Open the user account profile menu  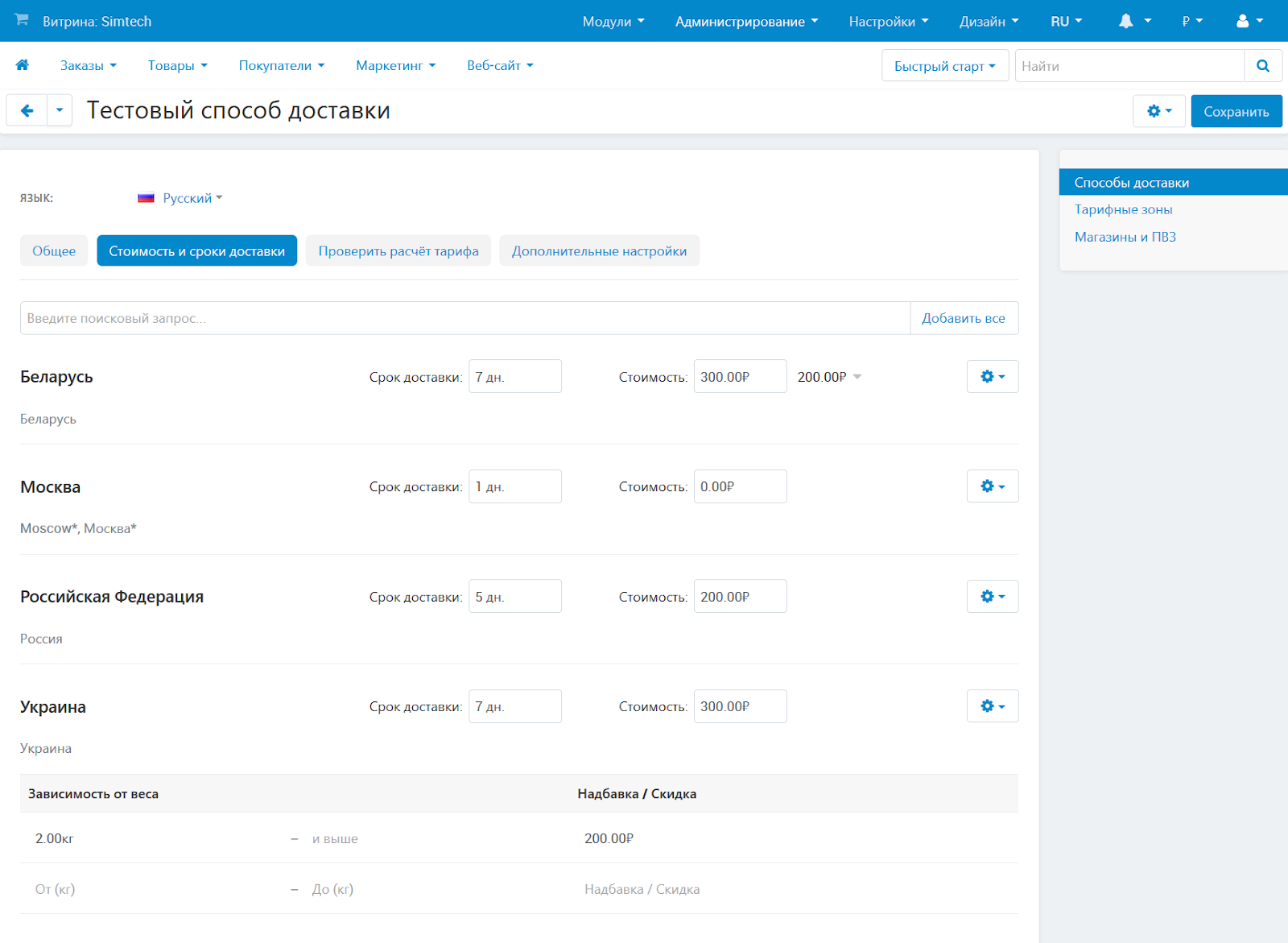click(x=1249, y=22)
